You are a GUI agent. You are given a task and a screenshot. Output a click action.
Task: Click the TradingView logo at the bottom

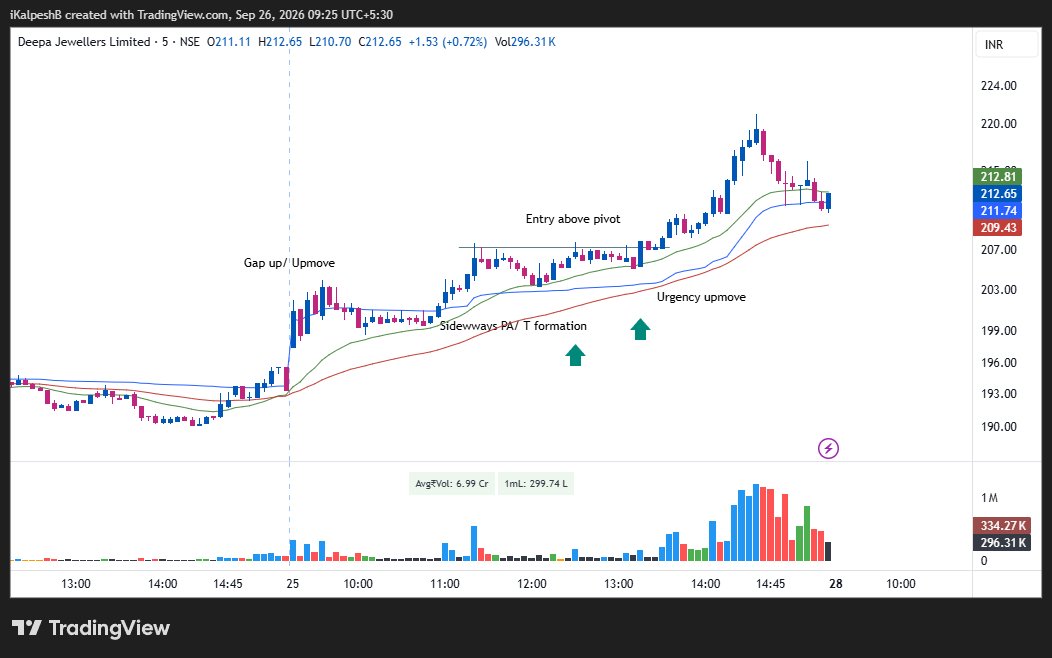point(91,628)
